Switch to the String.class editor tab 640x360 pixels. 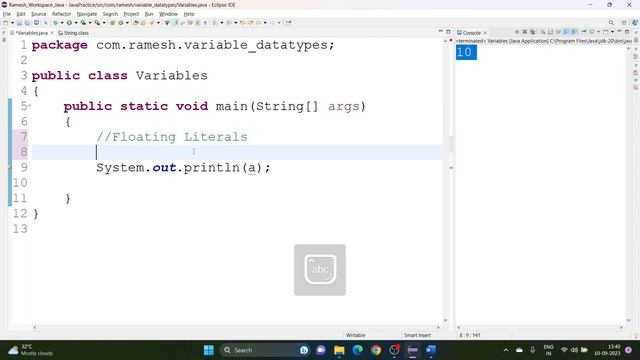tap(74, 33)
